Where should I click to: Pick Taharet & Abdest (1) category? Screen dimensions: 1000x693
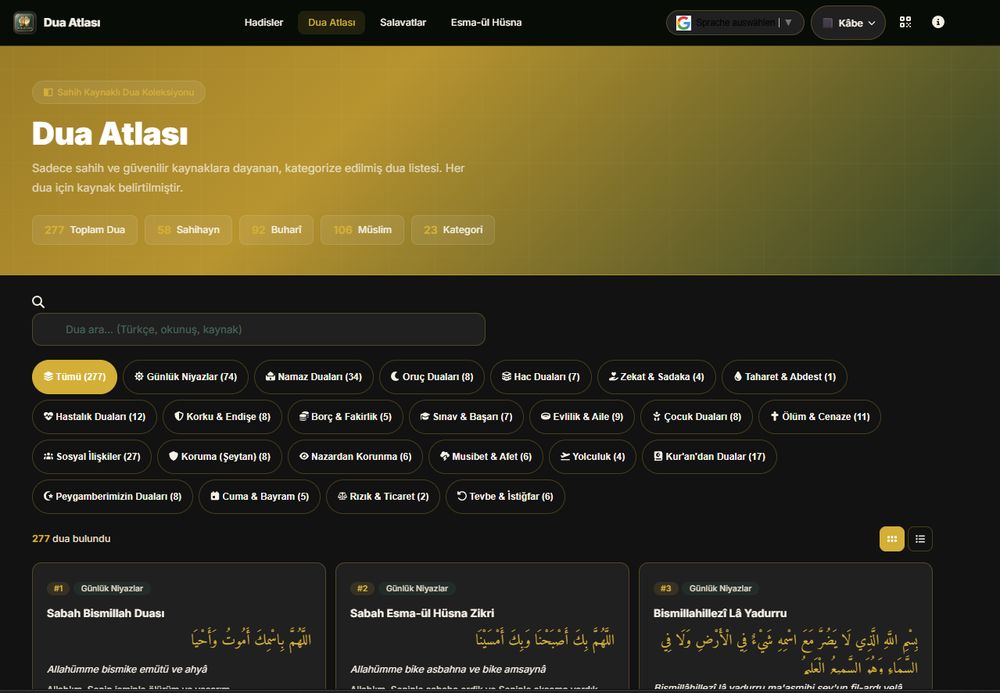[784, 377]
